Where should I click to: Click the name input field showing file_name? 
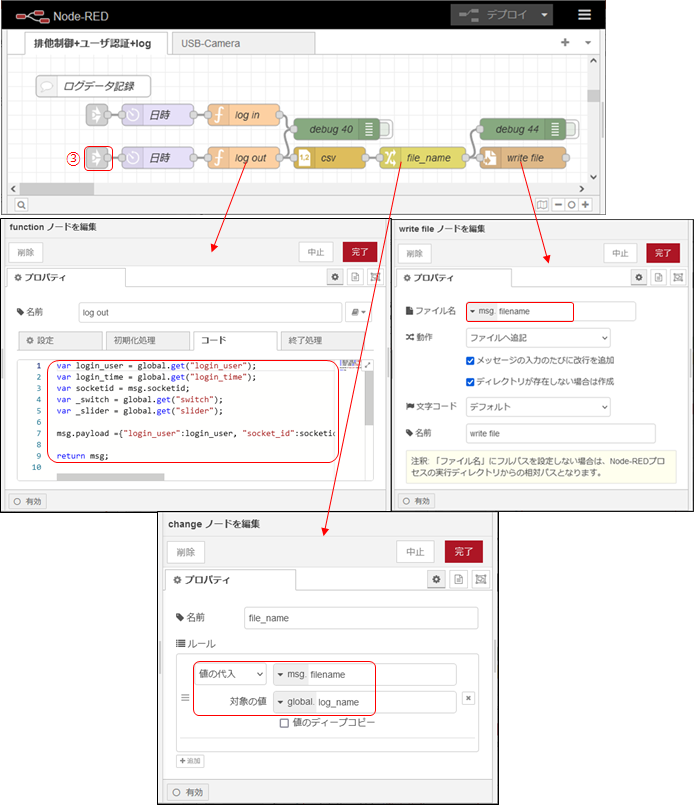click(360, 618)
